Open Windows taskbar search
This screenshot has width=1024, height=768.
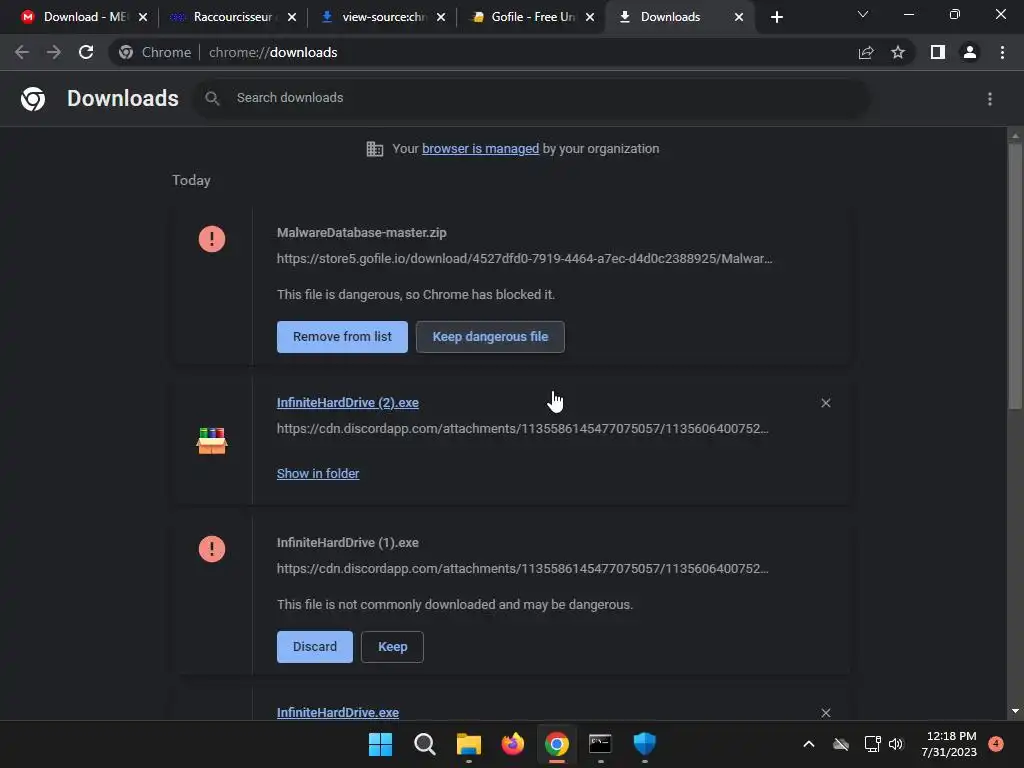point(424,744)
